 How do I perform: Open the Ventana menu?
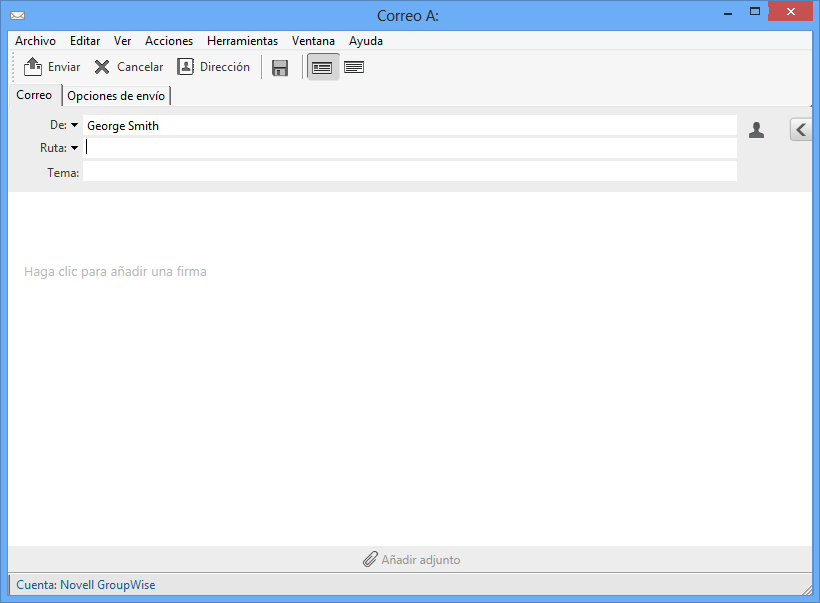coord(313,41)
